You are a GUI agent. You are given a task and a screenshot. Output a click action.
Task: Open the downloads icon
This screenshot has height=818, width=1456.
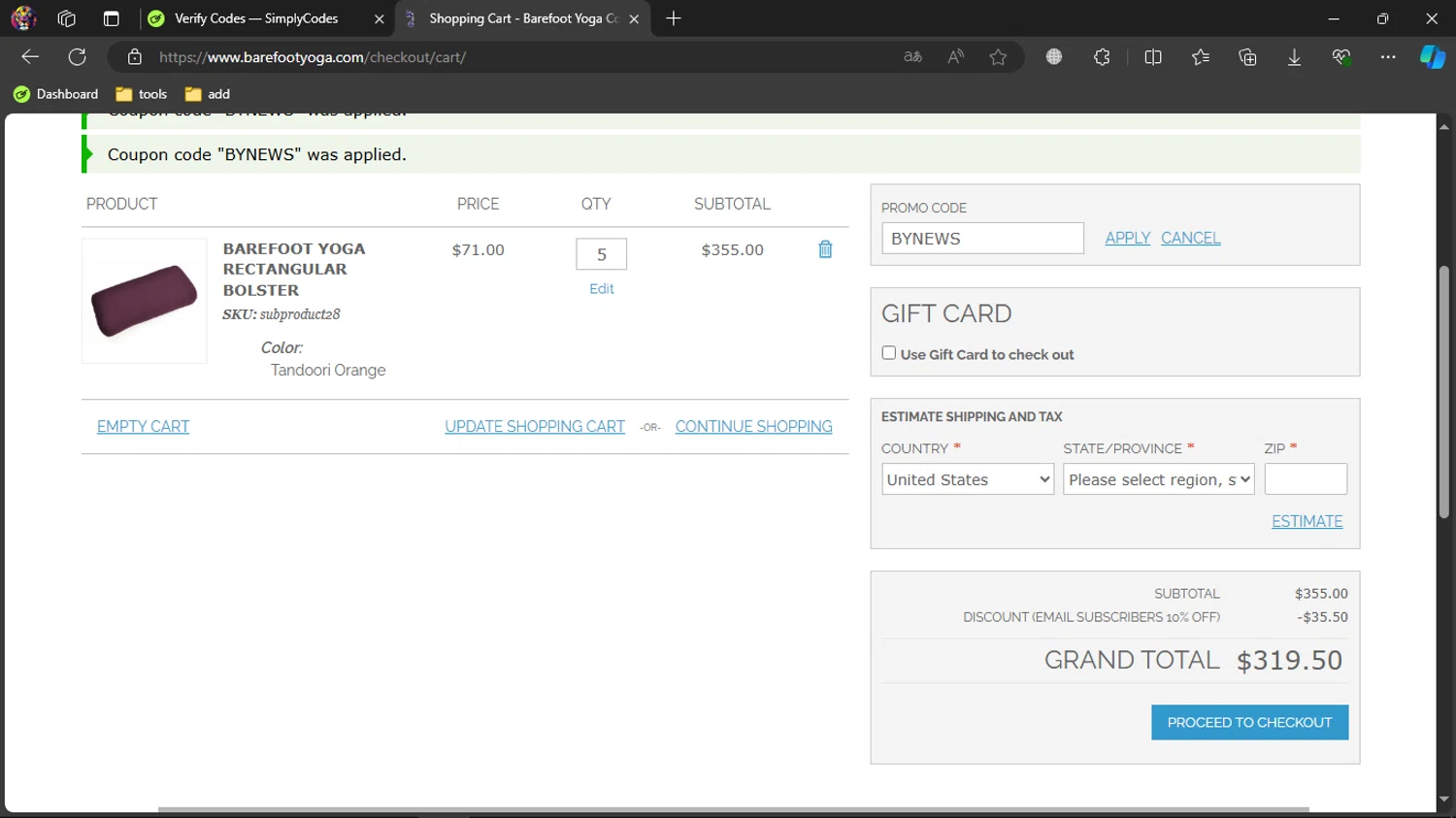pyautogui.click(x=1294, y=57)
